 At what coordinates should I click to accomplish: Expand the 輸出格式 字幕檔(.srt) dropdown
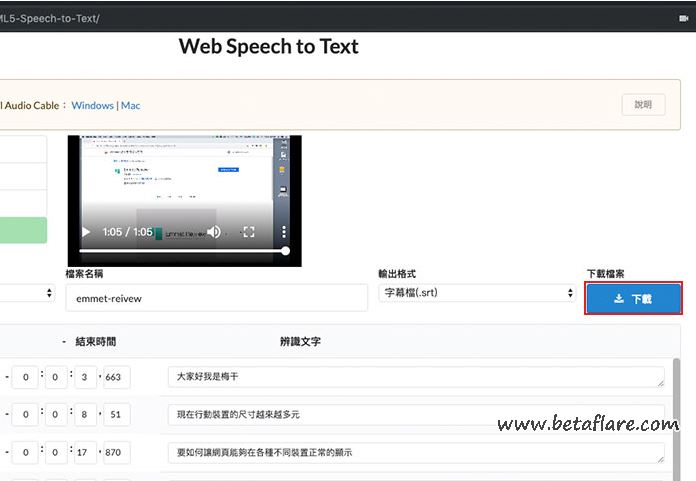point(476,293)
